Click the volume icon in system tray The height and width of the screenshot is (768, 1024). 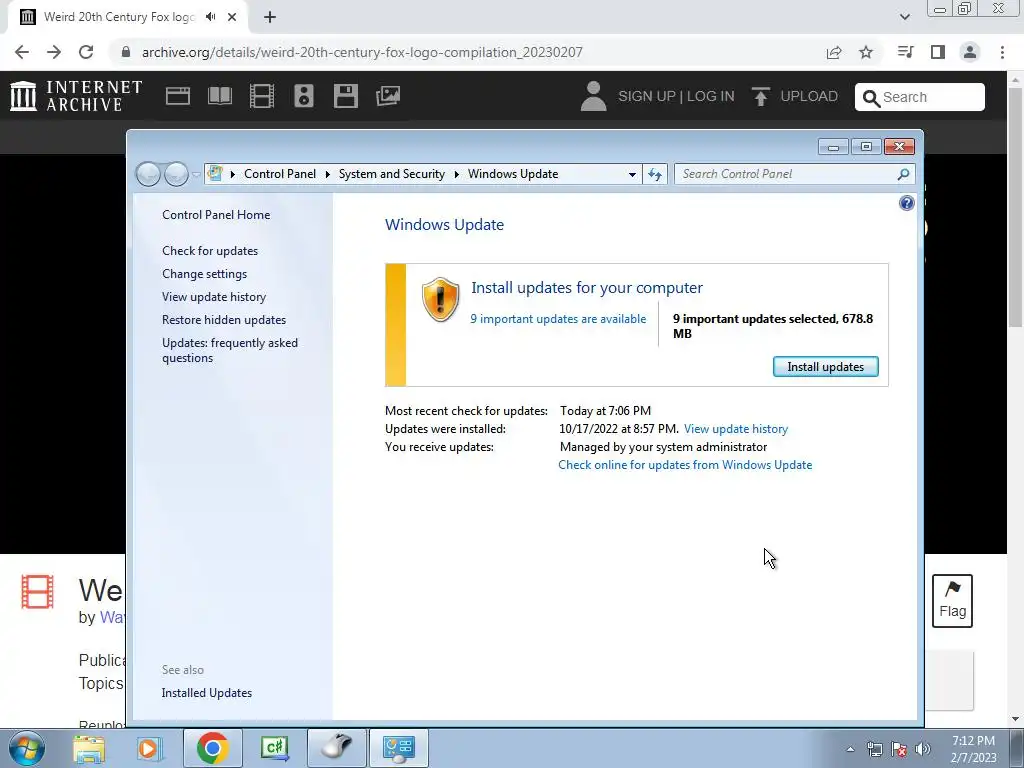pyautogui.click(x=923, y=749)
